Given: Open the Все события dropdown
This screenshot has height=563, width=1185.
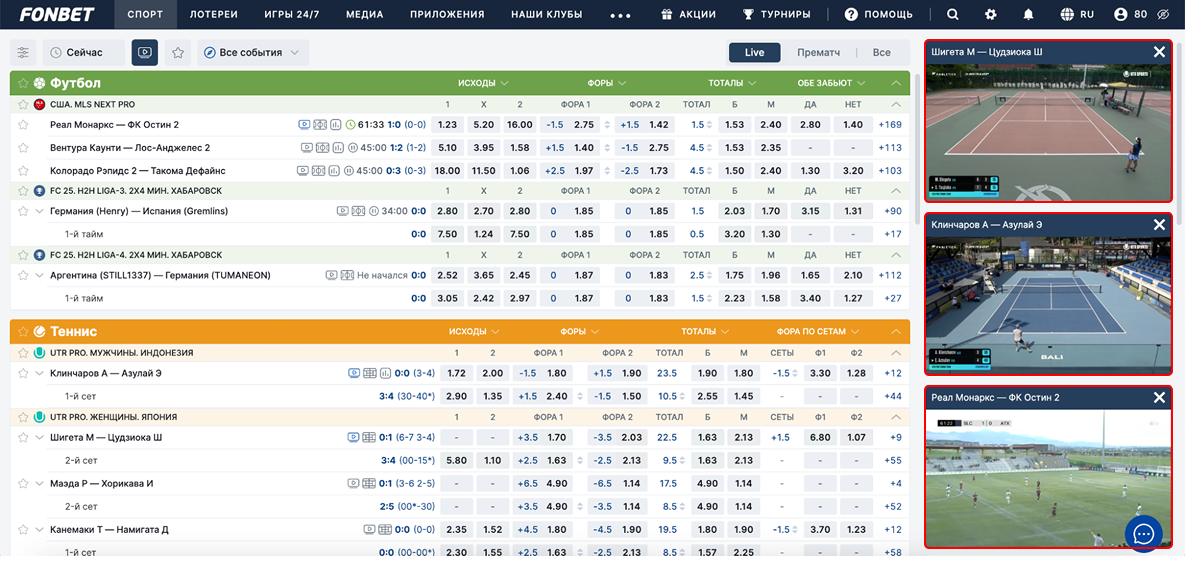Looking at the screenshot, I should (x=252, y=52).
